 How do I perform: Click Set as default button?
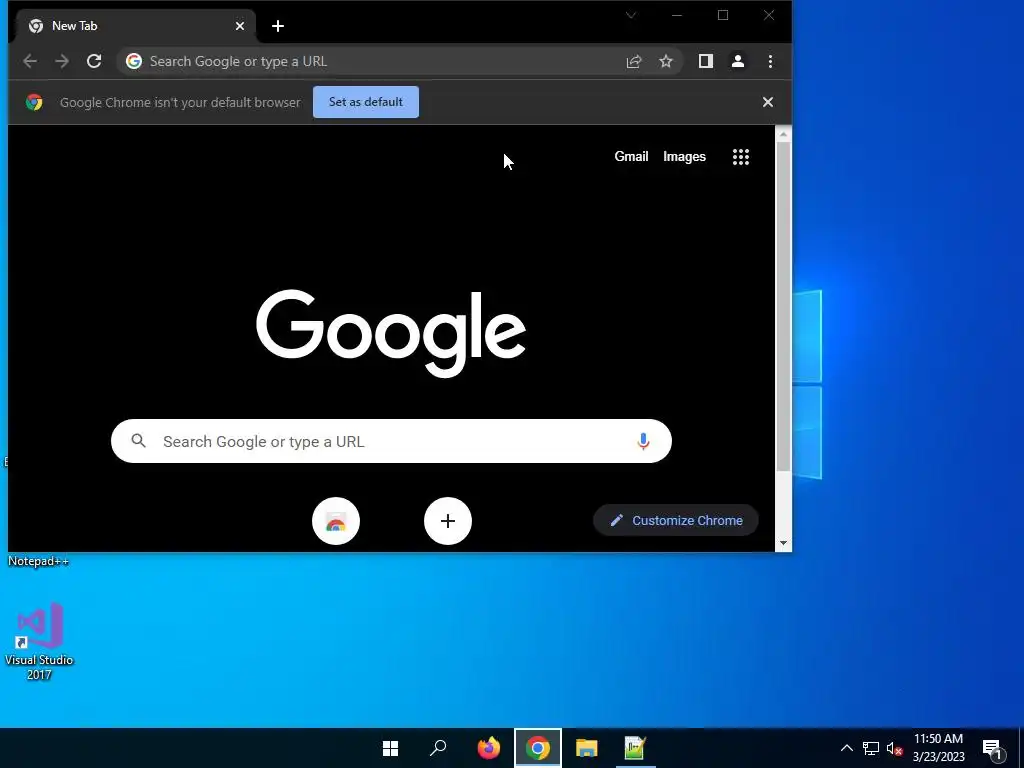point(366,102)
